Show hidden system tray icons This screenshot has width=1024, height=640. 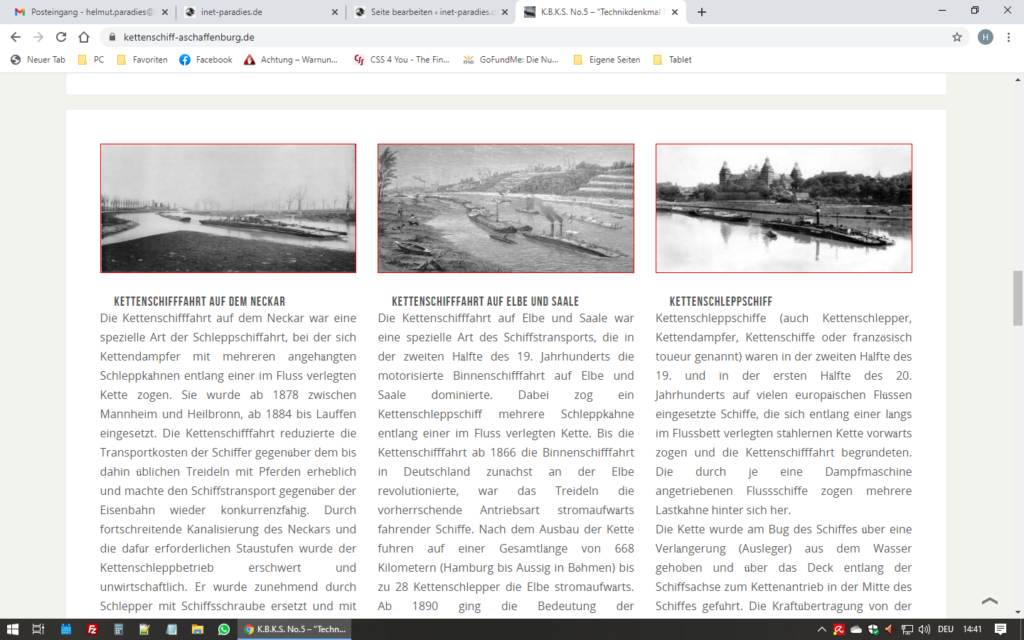click(x=822, y=630)
